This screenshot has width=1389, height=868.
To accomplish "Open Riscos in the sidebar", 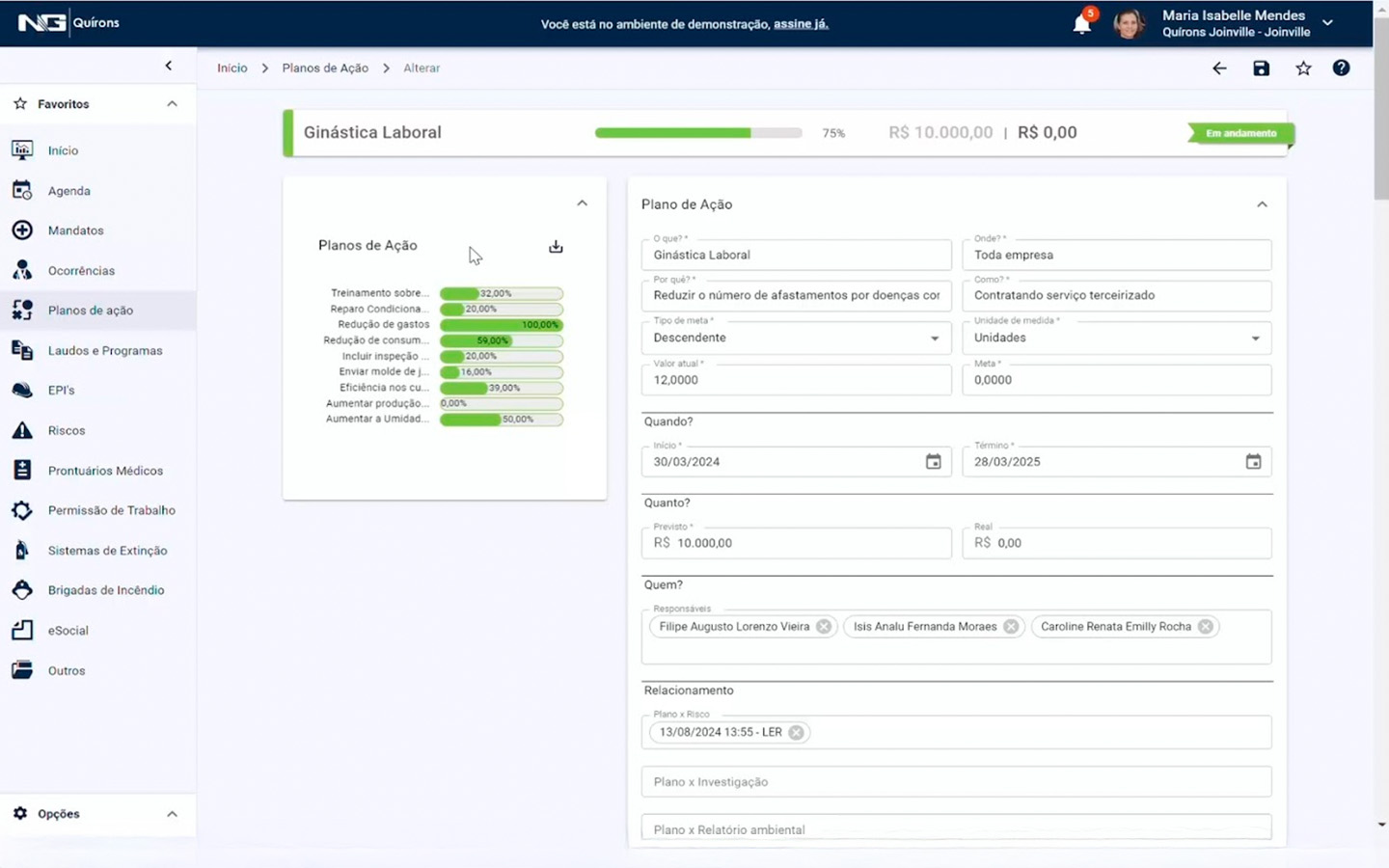I will pyautogui.click(x=67, y=431).
